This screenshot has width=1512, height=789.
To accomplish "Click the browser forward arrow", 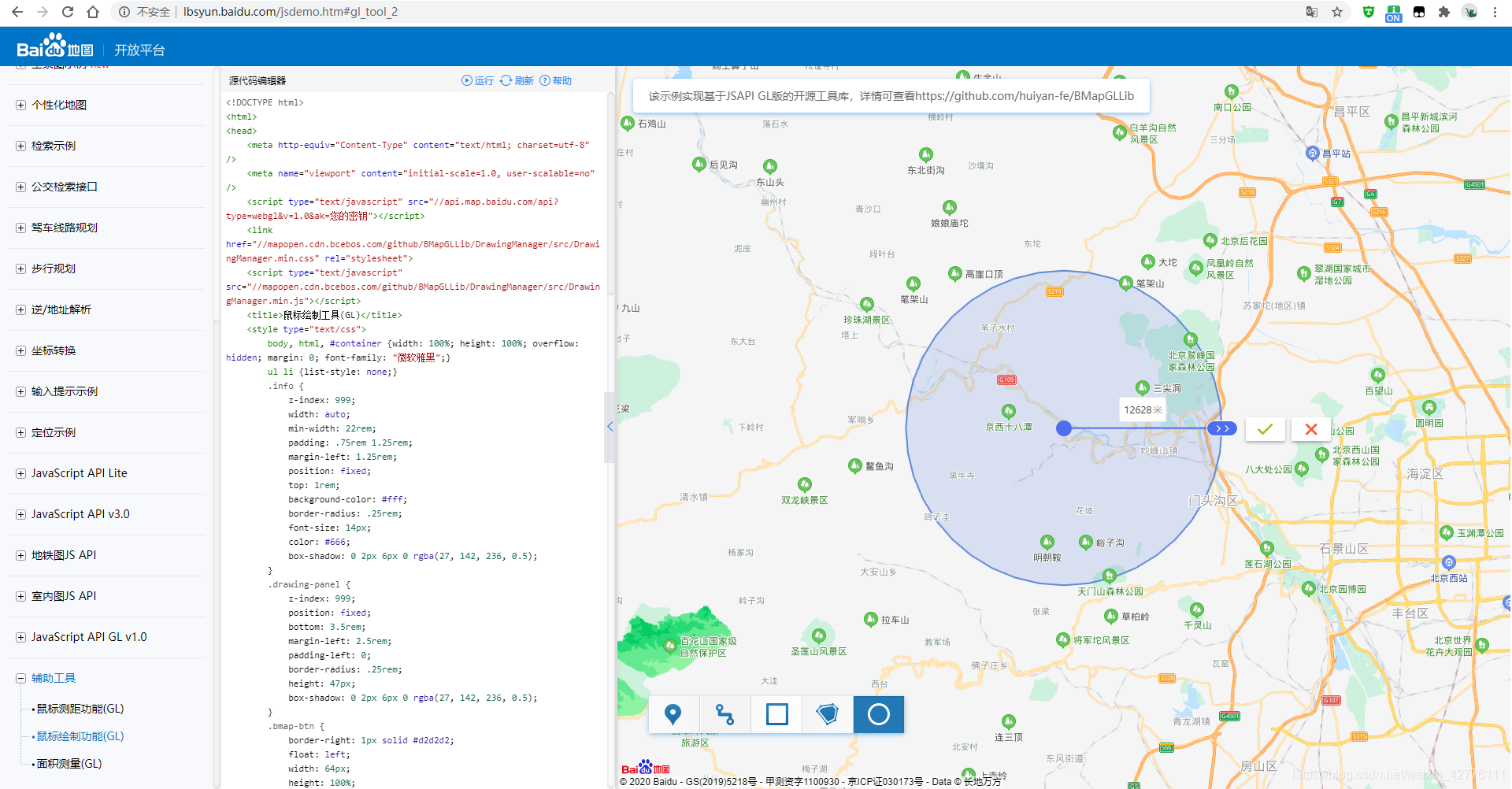I will coord(43,12).
